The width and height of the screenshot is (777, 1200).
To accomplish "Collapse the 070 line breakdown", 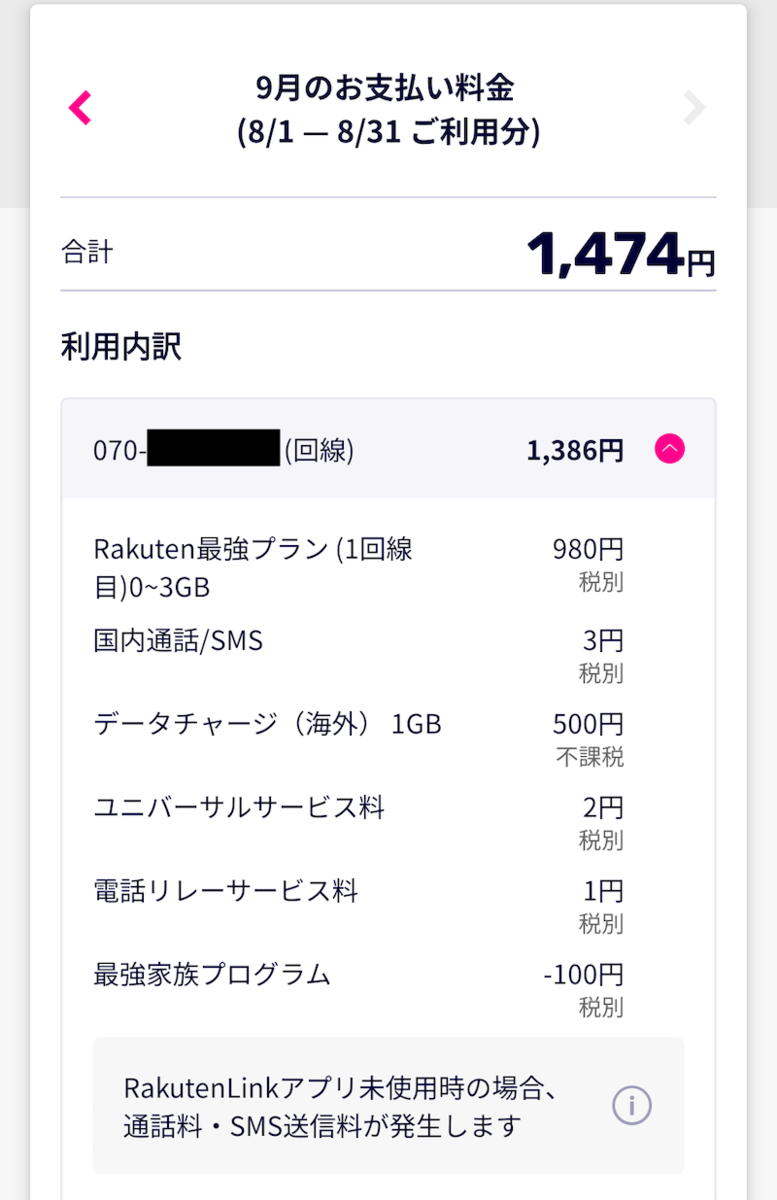I will pos(670,450).
